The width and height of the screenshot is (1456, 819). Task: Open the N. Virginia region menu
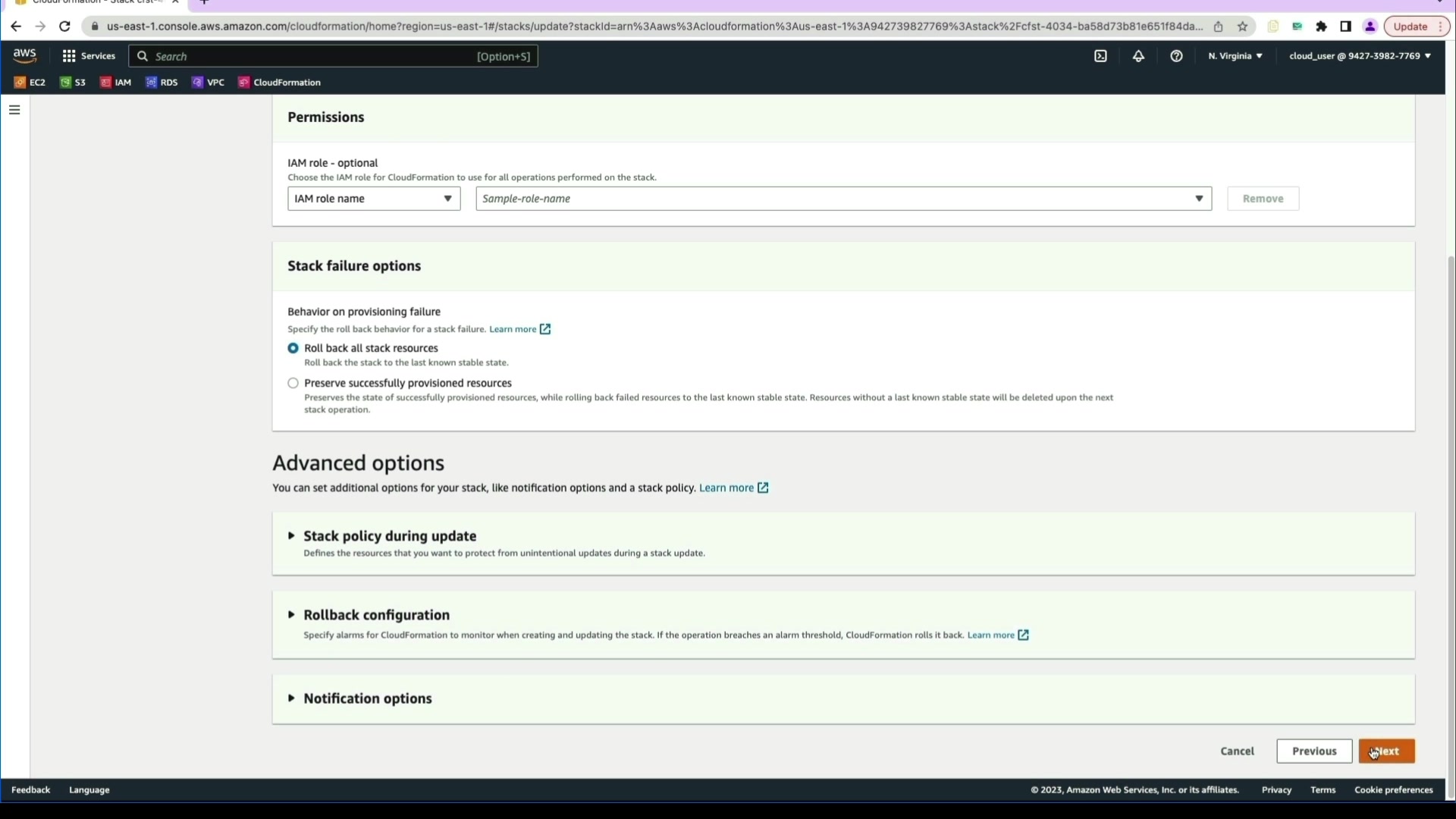(1235, 56)
